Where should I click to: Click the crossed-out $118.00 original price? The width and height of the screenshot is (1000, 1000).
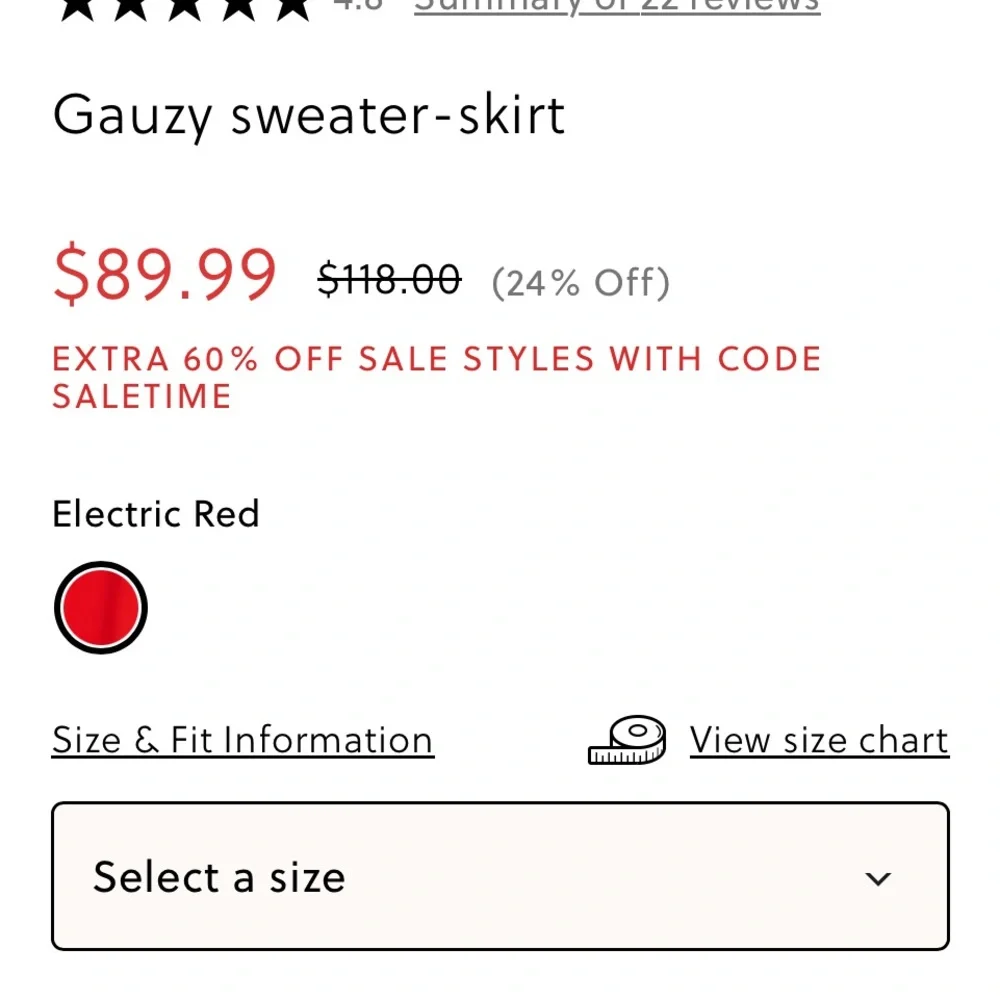tap(388, 280)
